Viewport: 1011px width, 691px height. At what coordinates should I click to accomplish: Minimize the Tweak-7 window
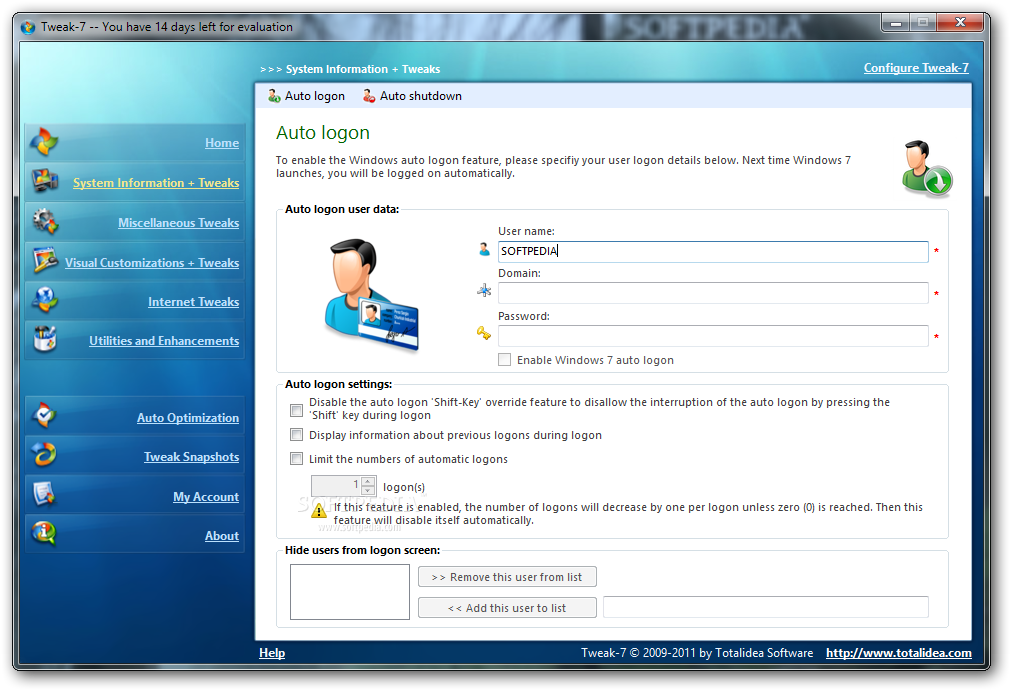coord(896,23)
